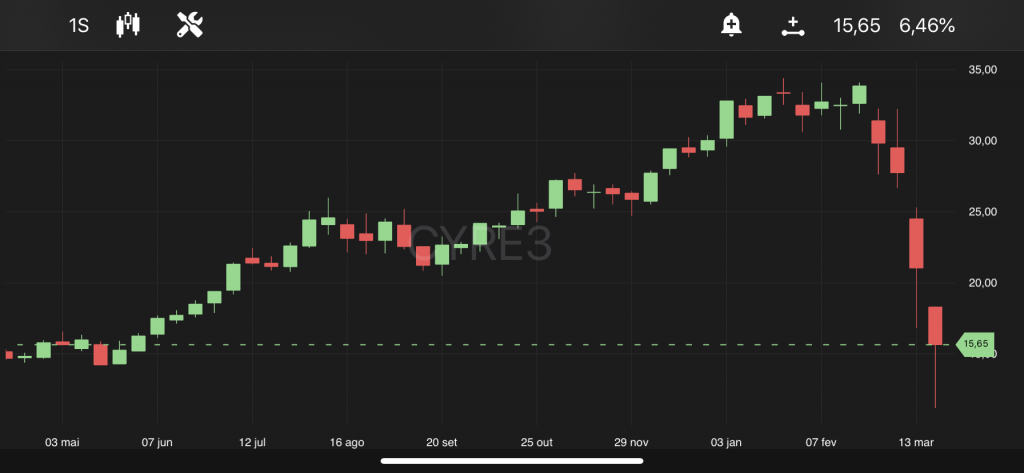
Task: Tap the 25,00 price axis label
Action: coord(984,212)
